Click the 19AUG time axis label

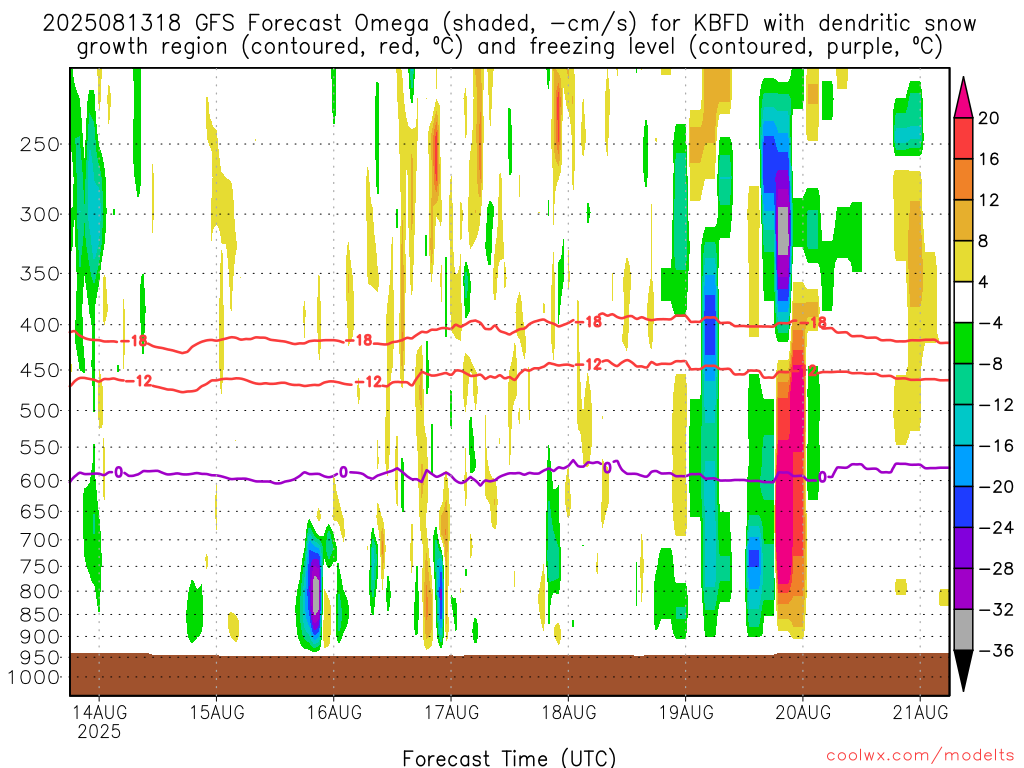click(x=686, y=712)
